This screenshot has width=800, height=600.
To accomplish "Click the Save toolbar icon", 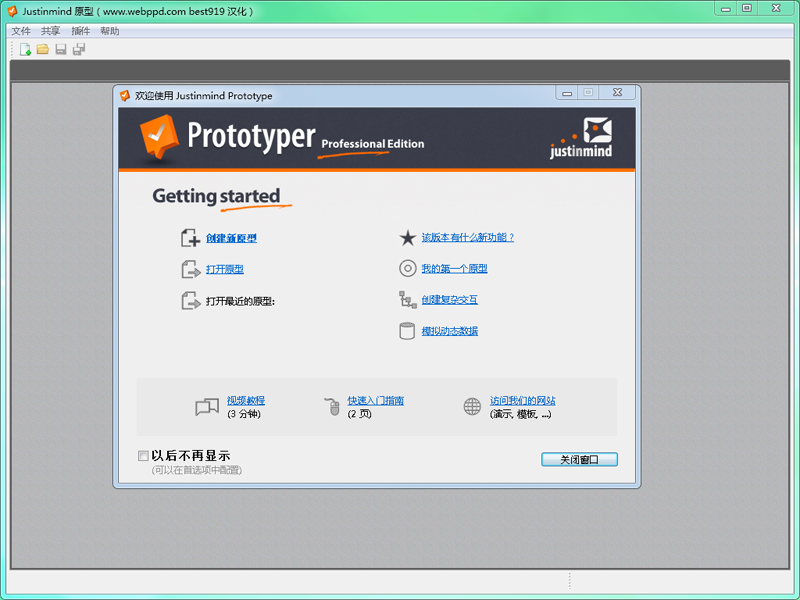I will 61,49.
